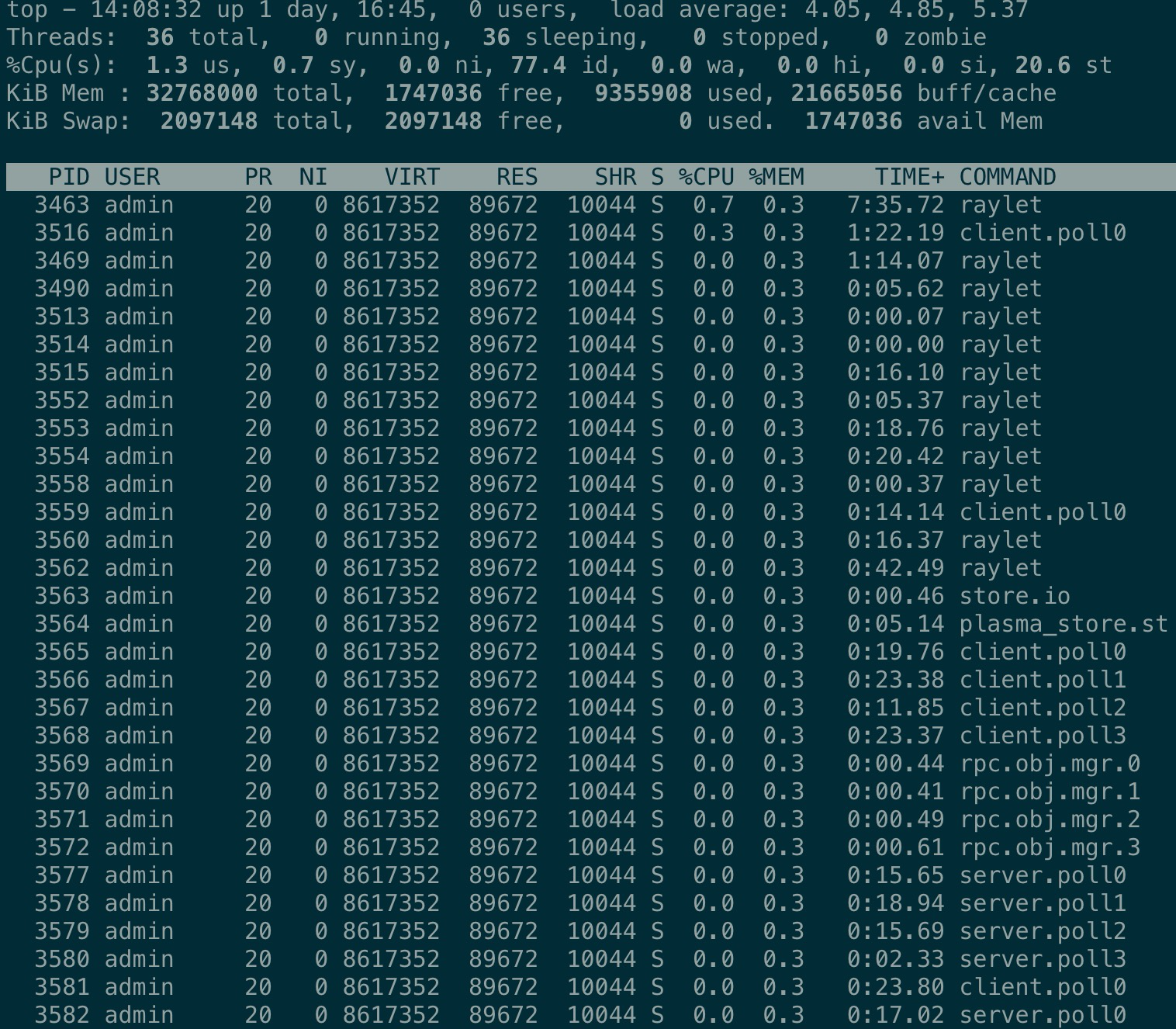Click the server.poll1 command
Image resolution: width=1176 pixels, height=1029 pixels.
coord(1043,903)
